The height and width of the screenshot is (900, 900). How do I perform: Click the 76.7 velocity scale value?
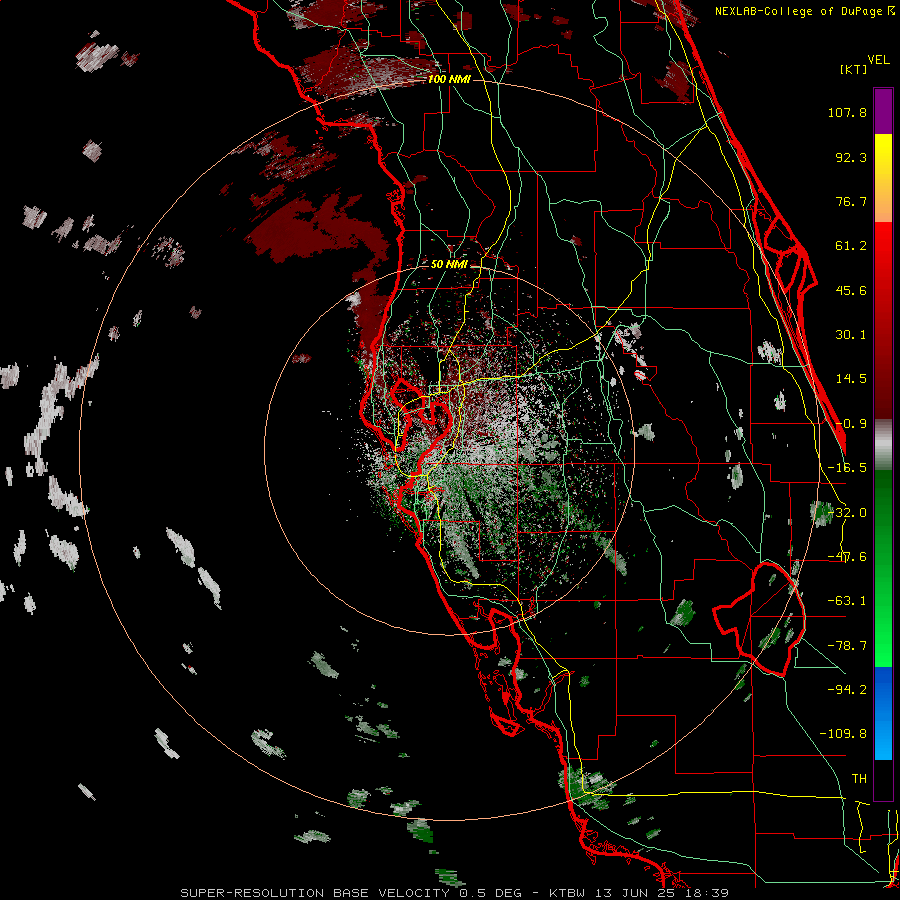(x=851, y=201)
